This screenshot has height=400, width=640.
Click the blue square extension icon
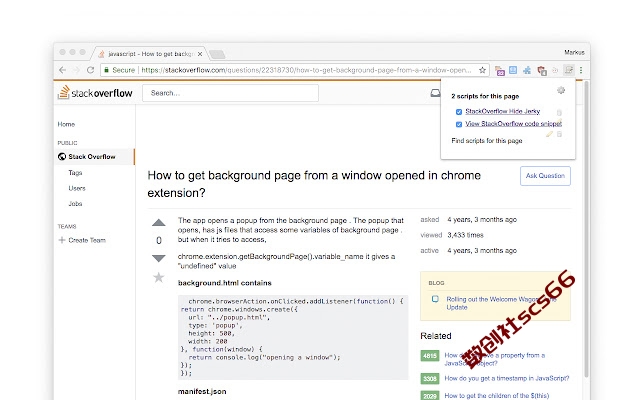[x=513, y=70]
